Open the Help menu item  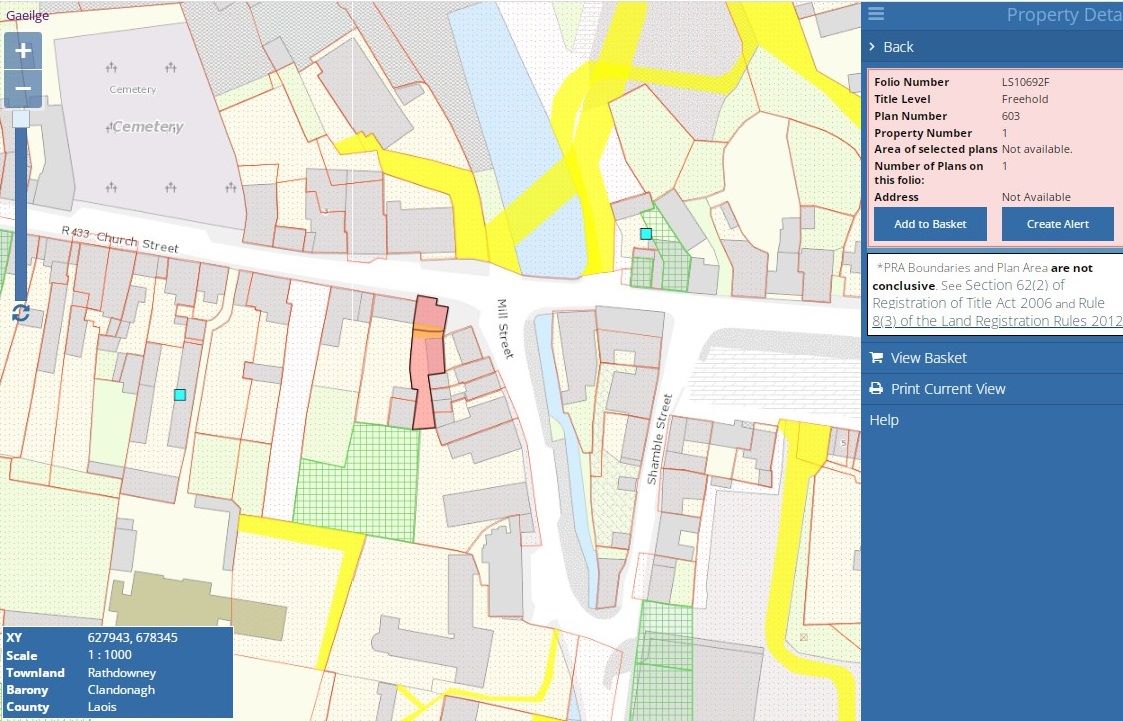884,420
